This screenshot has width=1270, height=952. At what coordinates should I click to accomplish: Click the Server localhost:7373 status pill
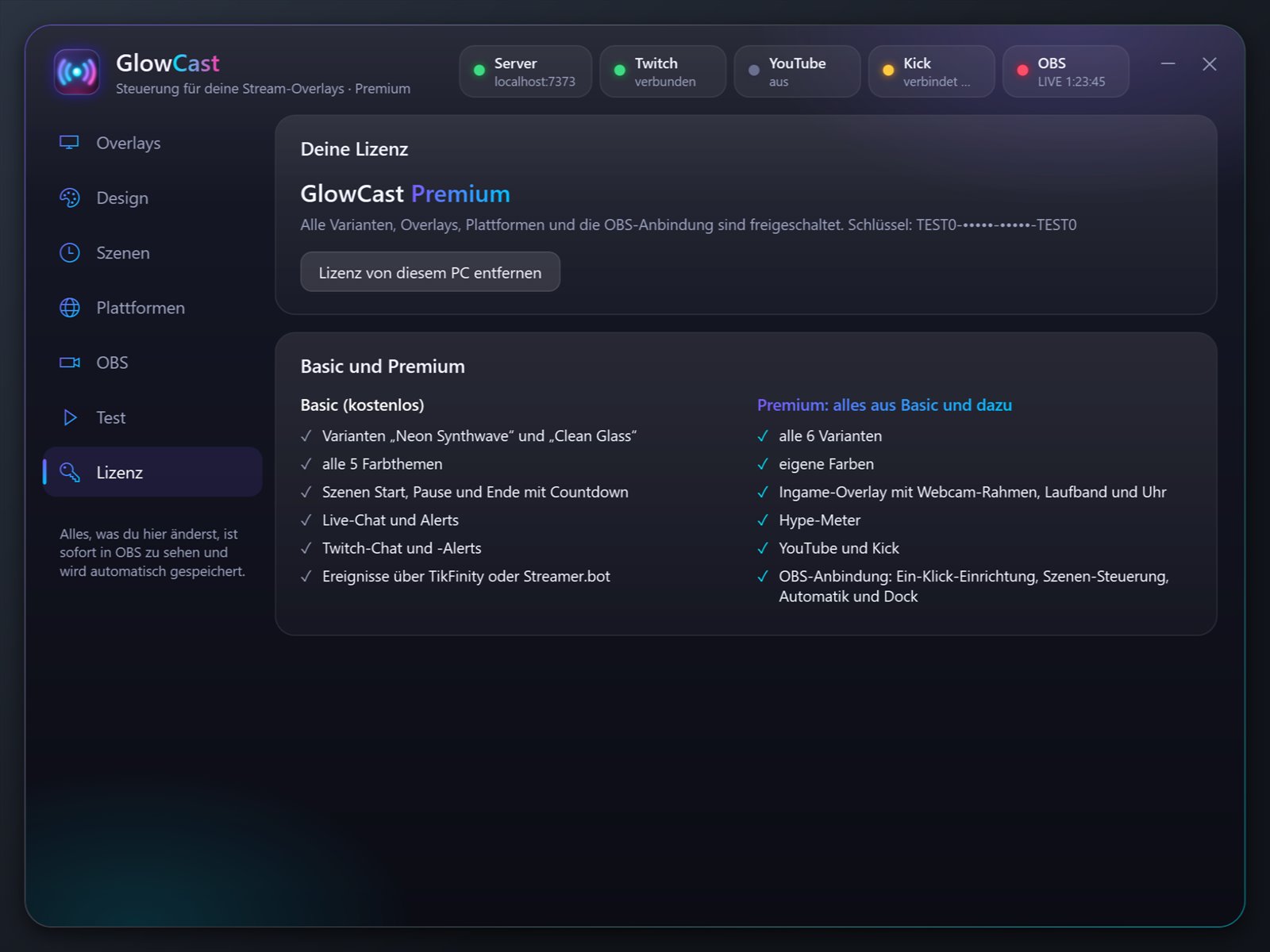[525, 71]
